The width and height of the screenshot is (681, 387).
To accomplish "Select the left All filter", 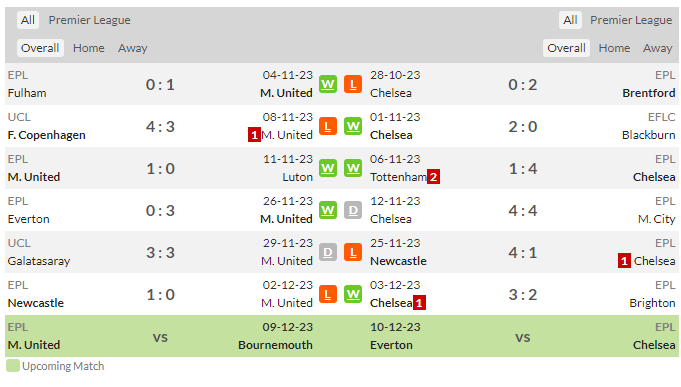I will pos(28,20).
